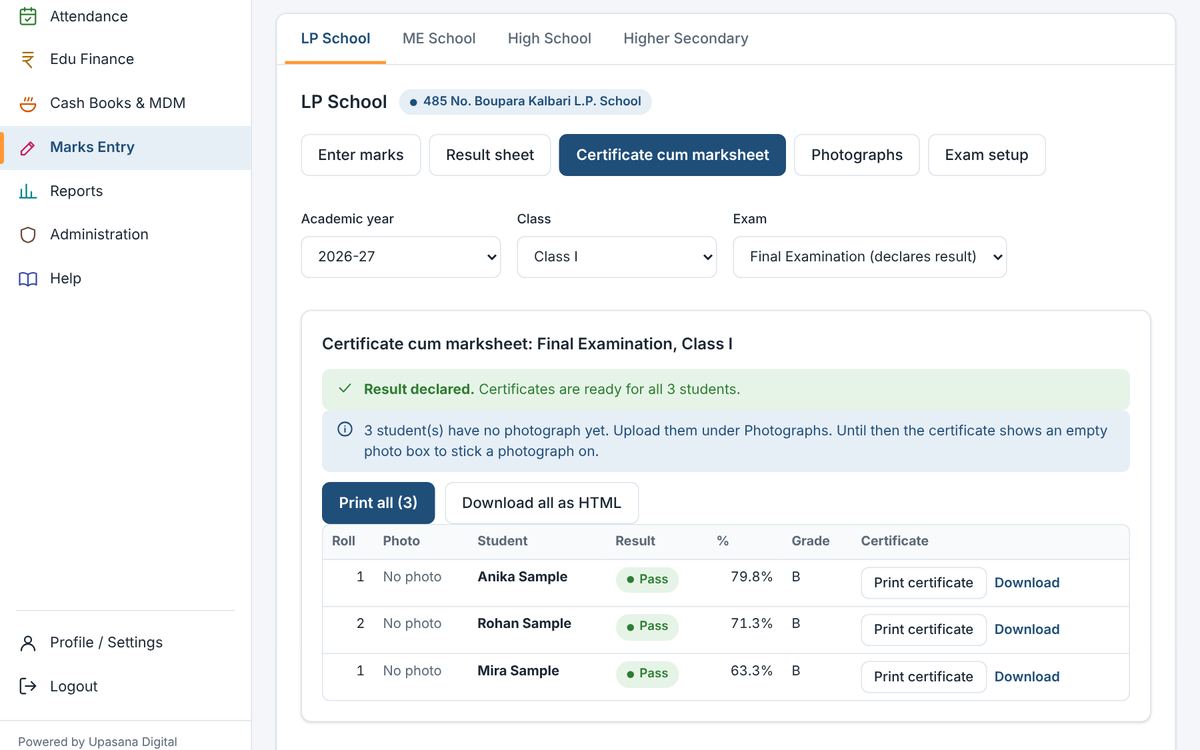
Task: Click the Profile / Settings person icon
Action: point(28,642)
